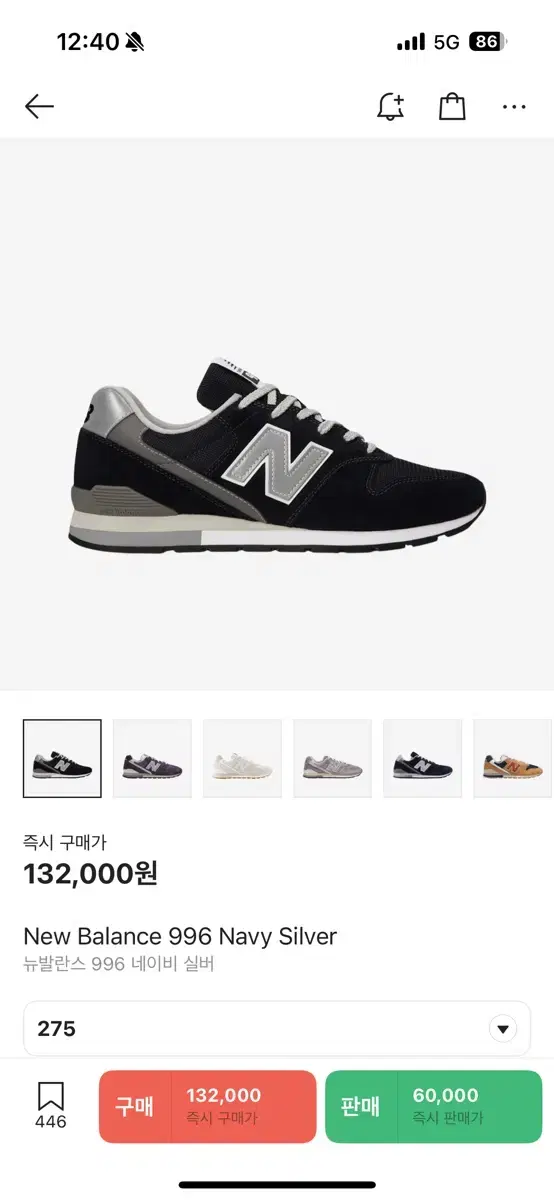Expand the size 275 dropdown arrow
The height and width of the screenshot is (1200, 554).
click(x=503, y=1029)
